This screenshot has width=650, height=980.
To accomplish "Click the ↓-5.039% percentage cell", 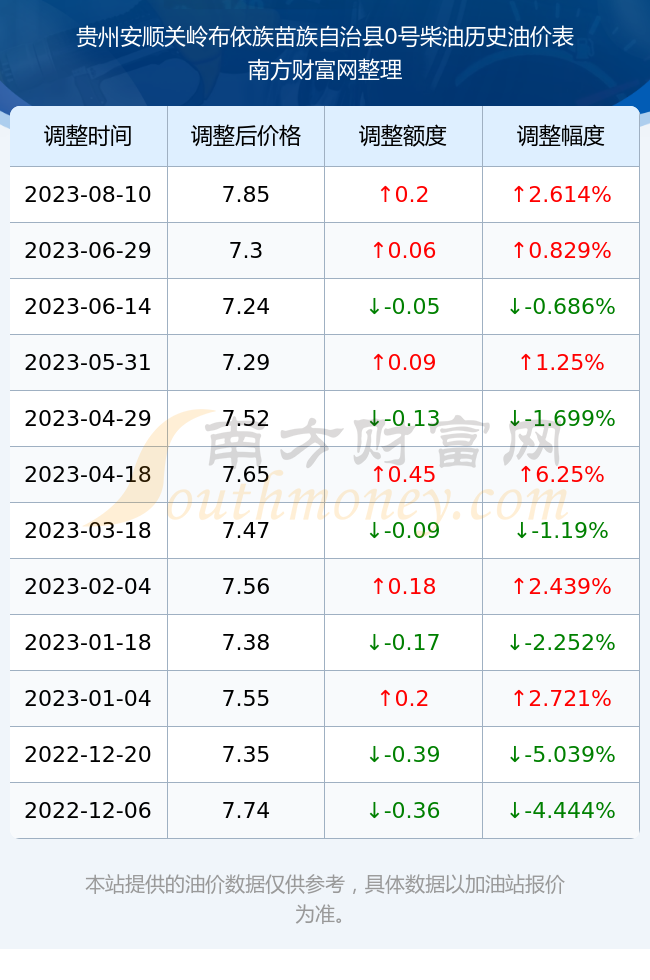I will tap(561, 754).
